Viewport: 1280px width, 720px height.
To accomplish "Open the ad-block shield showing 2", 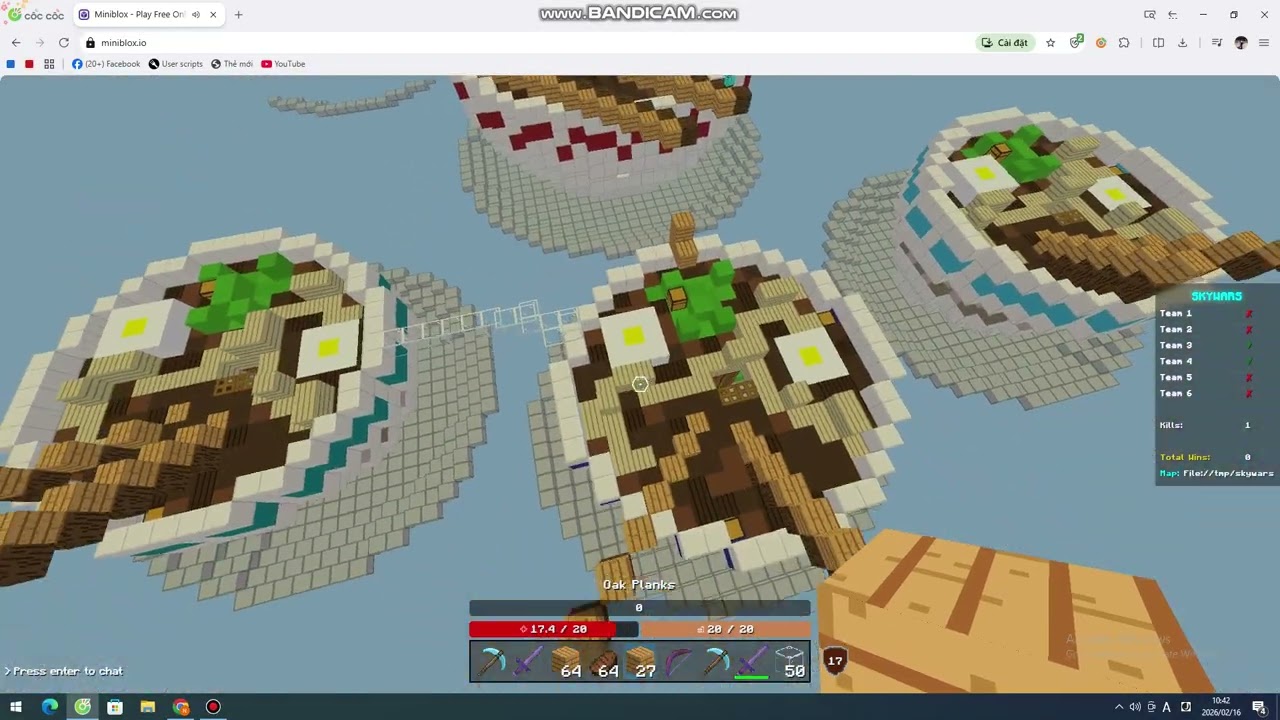I will (x=1076, y=42).
